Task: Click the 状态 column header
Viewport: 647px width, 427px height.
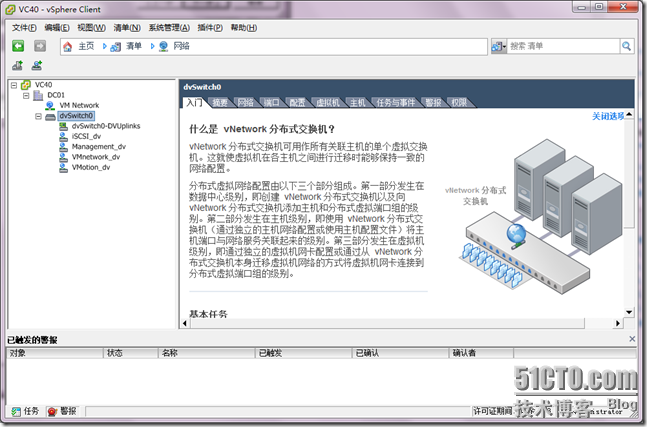Action: tap(130, 353)
